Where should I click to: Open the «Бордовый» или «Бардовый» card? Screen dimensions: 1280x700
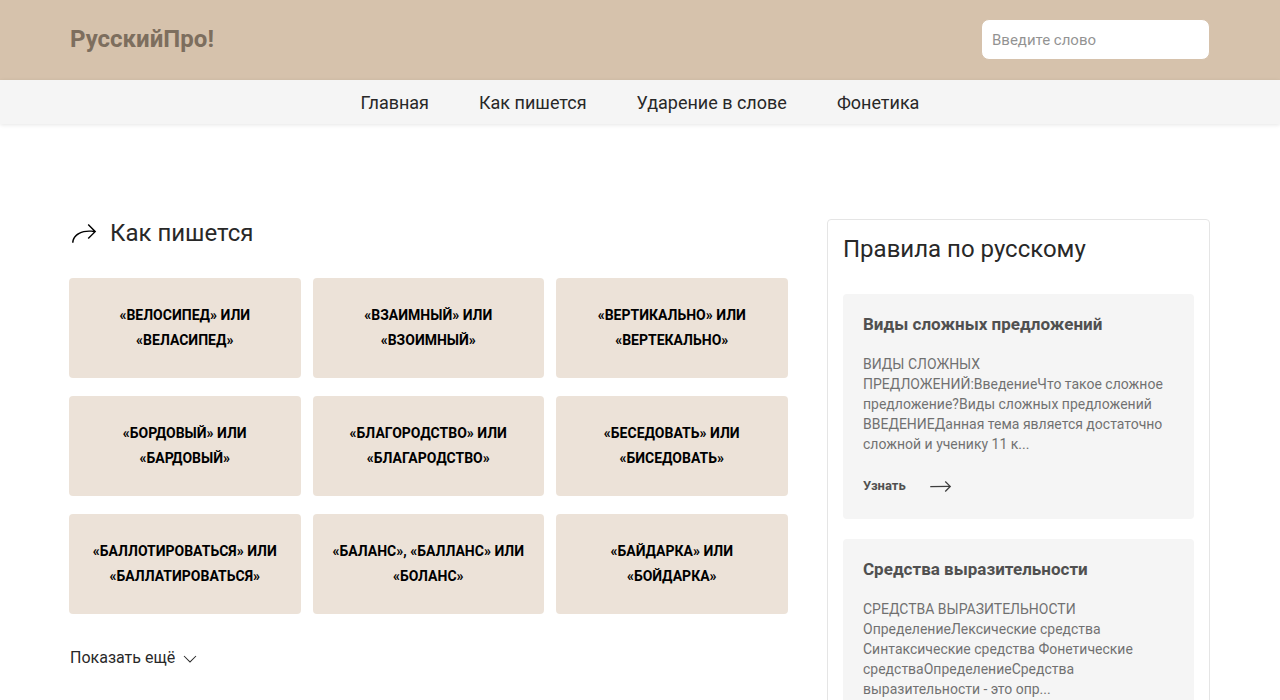point(185,446)
